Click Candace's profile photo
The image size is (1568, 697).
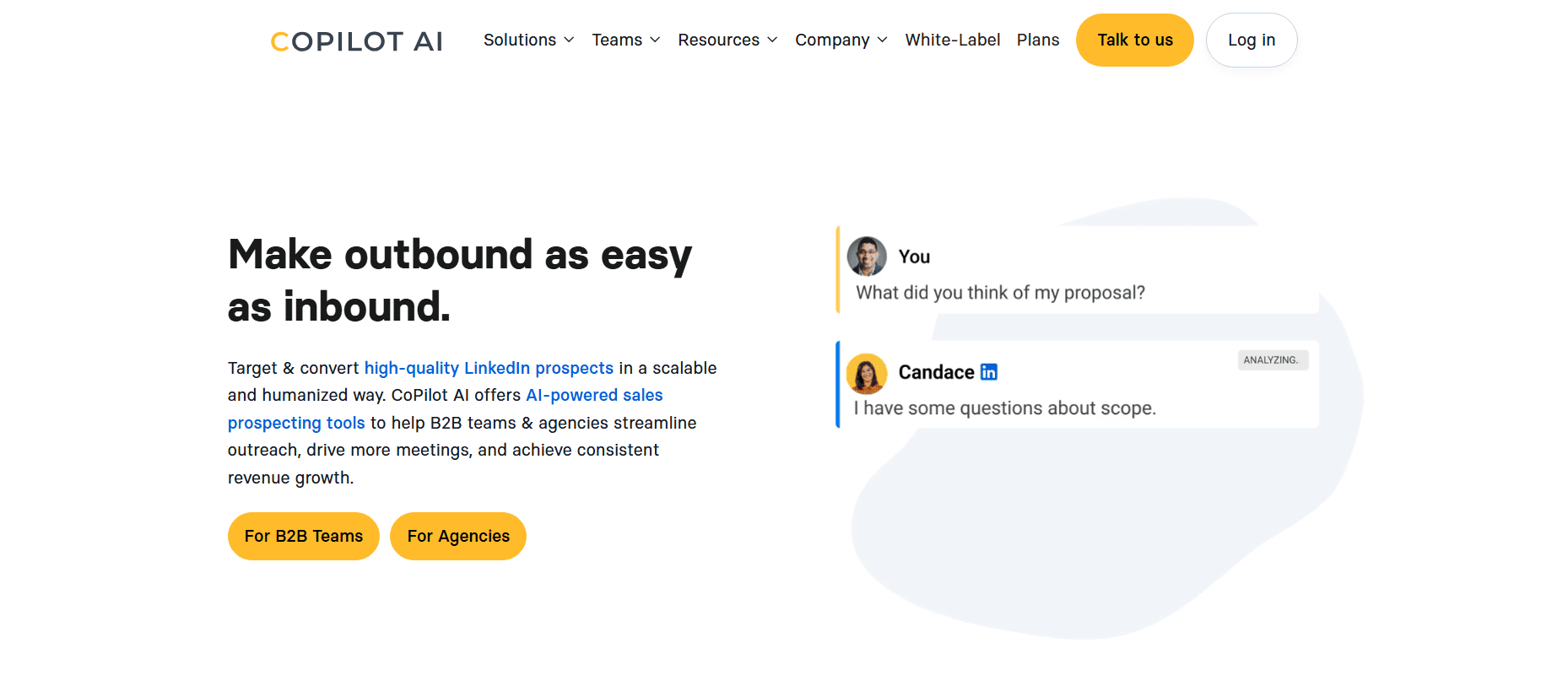coord(867,373)
